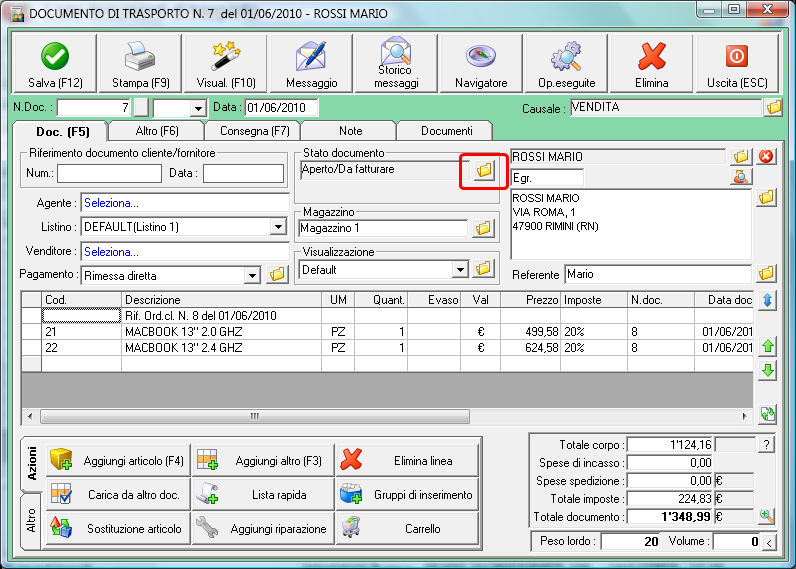This screenshot has height=569, width=796.
Task: Open Stato documento folder icon
Action: tap(484, 170)
